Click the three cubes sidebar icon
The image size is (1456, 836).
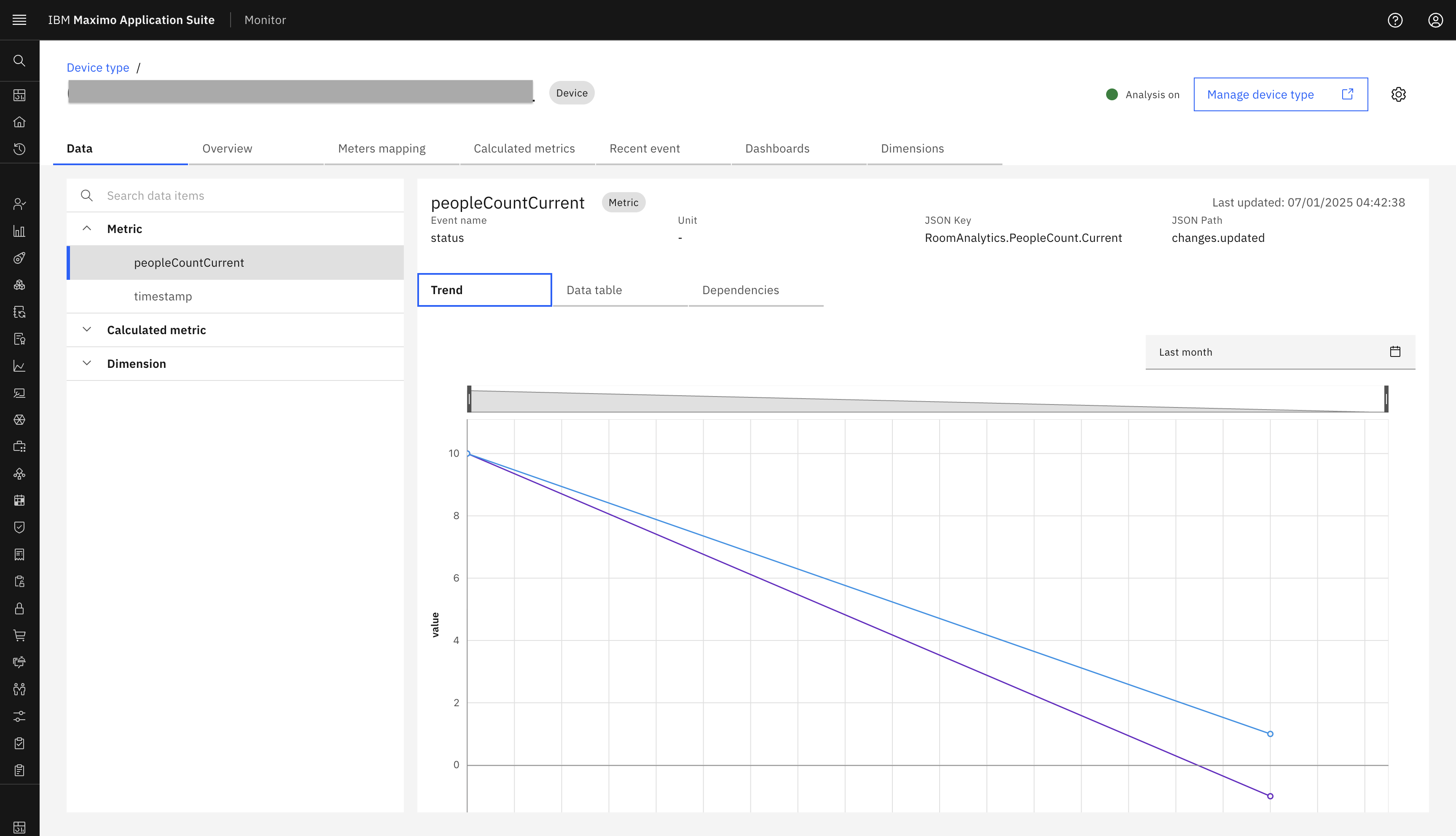[x=19, y=285]
